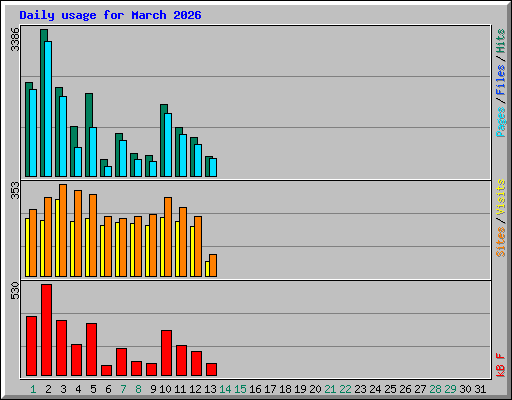Image resolution: width=512 pixels, height=400 pixels.
Task: Select the tallest dark green hits bar for day 2
Action: click(42, 103)
